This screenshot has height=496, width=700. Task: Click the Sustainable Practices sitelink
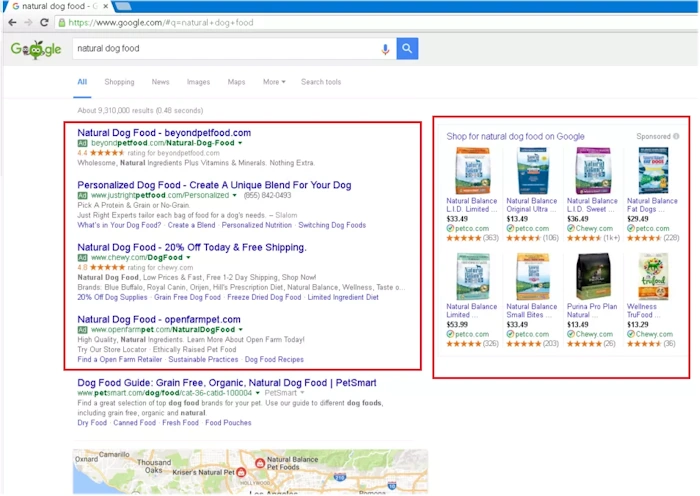pyautogui.click(x=203, y=359)
